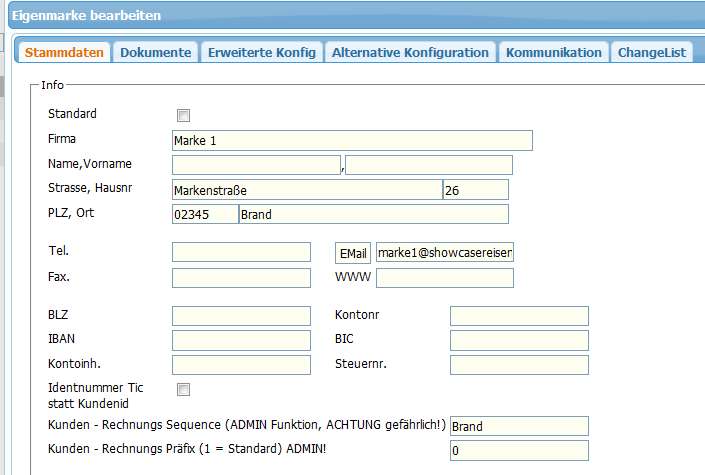Viewport: 705px width, 475px height.
Task: Click the Rechnungs Präfix field showing 0
Action: pyautogui.click(x=519, y=451)
